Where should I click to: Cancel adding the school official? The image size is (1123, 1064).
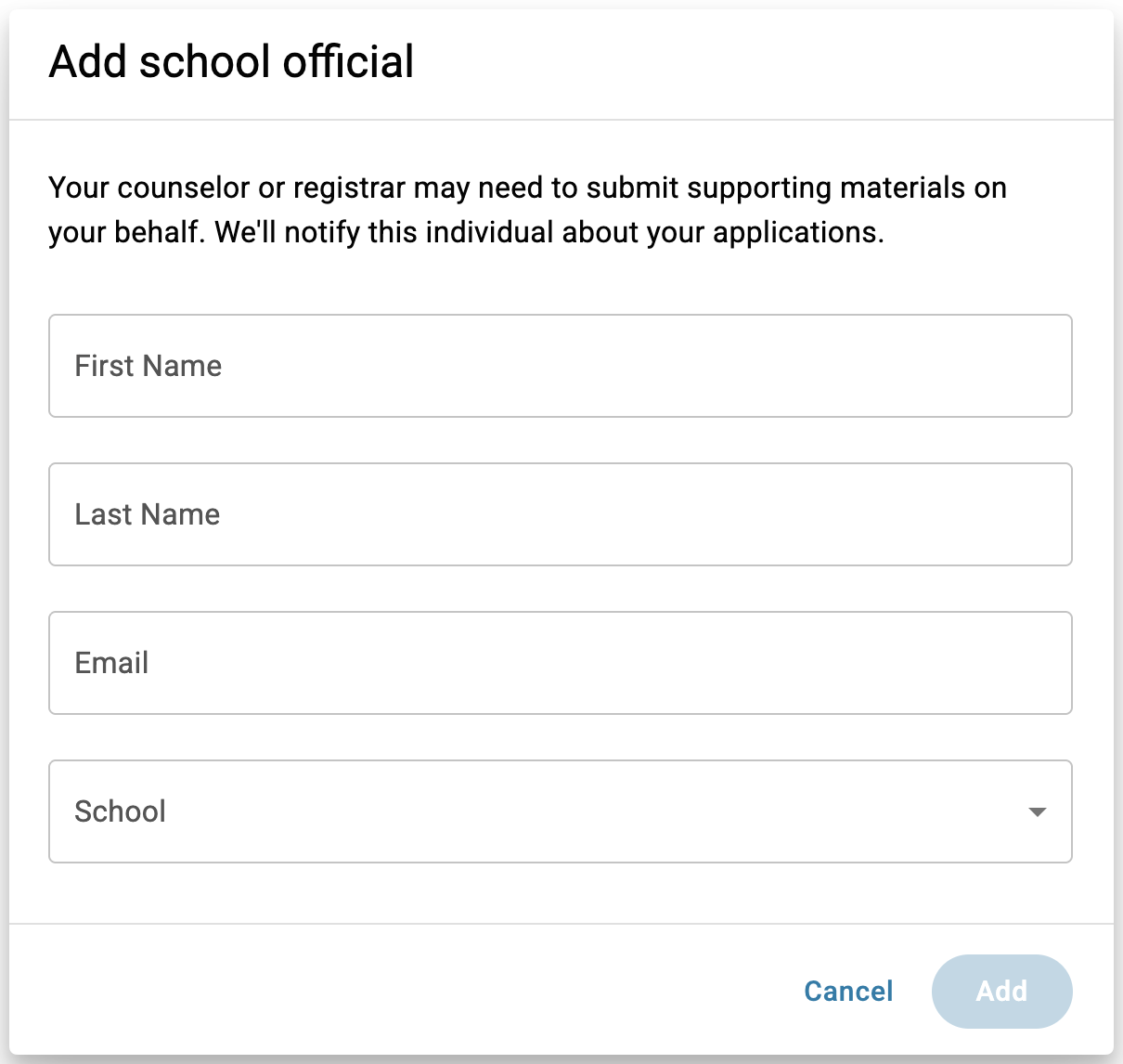(x=848, y=991)
